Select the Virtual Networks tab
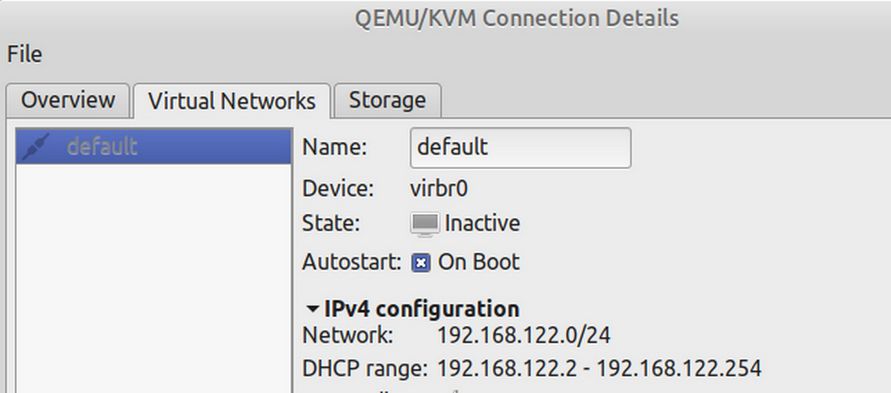The width and height of the screenshot is (891, 393). (x=231, y=101)
